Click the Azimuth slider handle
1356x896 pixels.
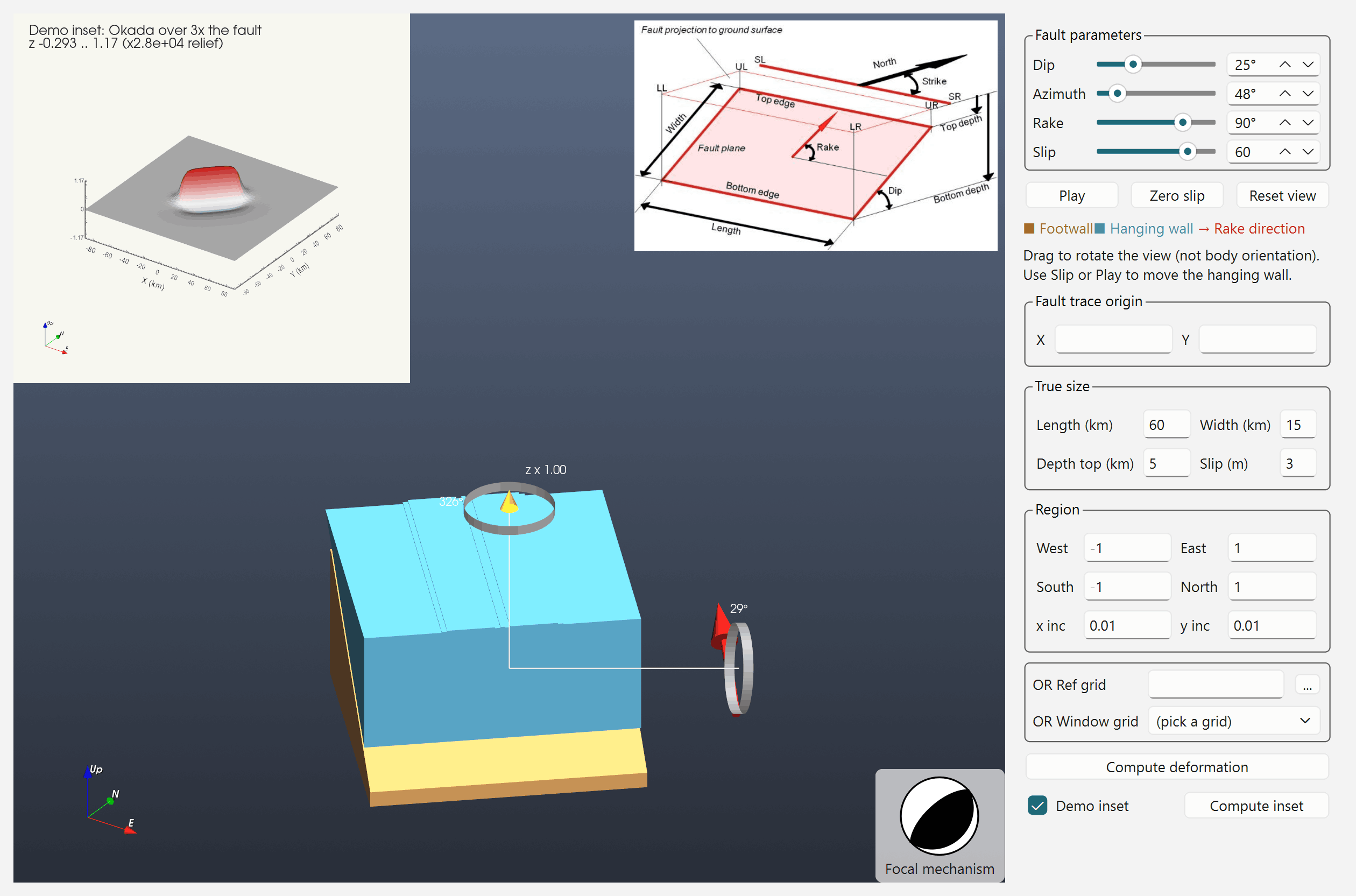(1117, 94)
